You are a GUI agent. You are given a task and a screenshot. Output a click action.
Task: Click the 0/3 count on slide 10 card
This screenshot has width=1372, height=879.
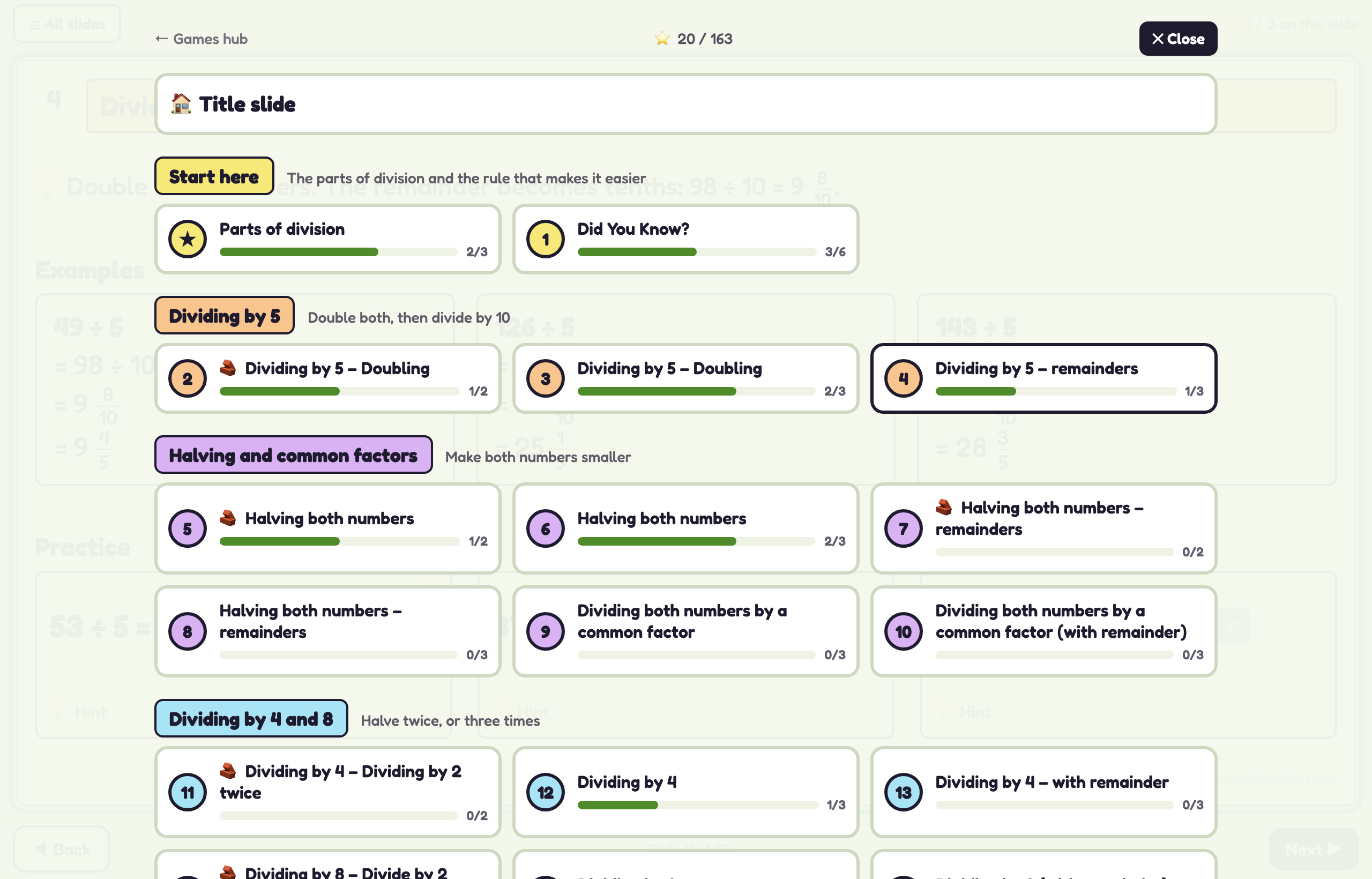click(x=1192, y=654)
